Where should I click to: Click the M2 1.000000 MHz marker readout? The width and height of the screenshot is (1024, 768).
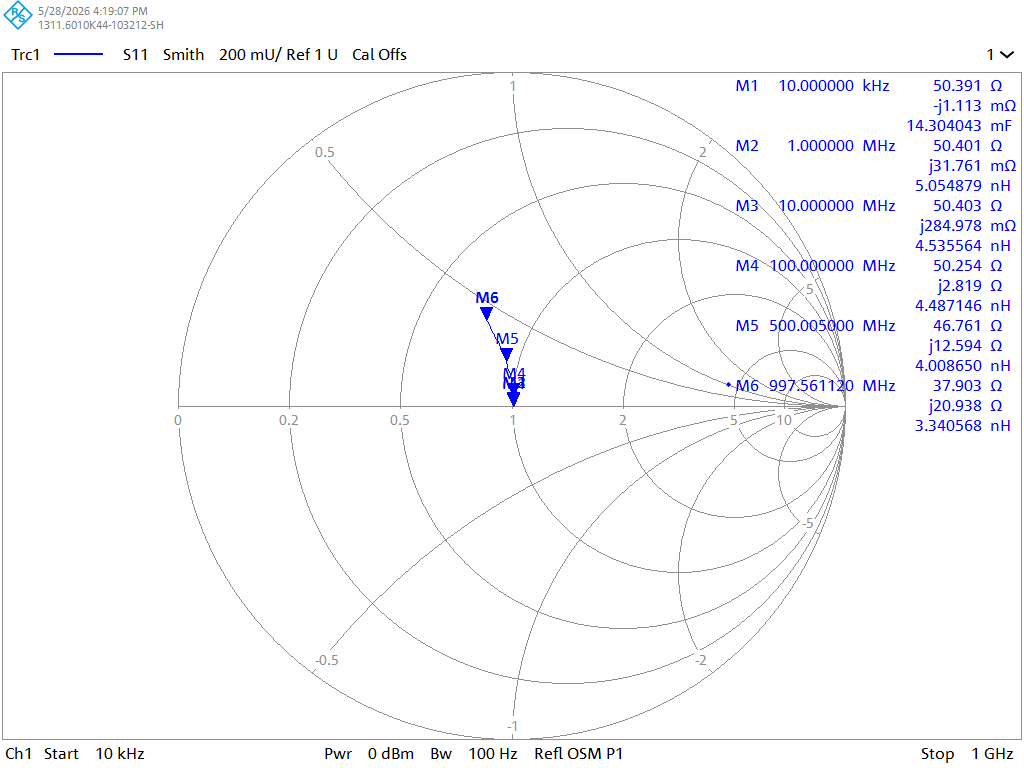click(x=815, y=146)
